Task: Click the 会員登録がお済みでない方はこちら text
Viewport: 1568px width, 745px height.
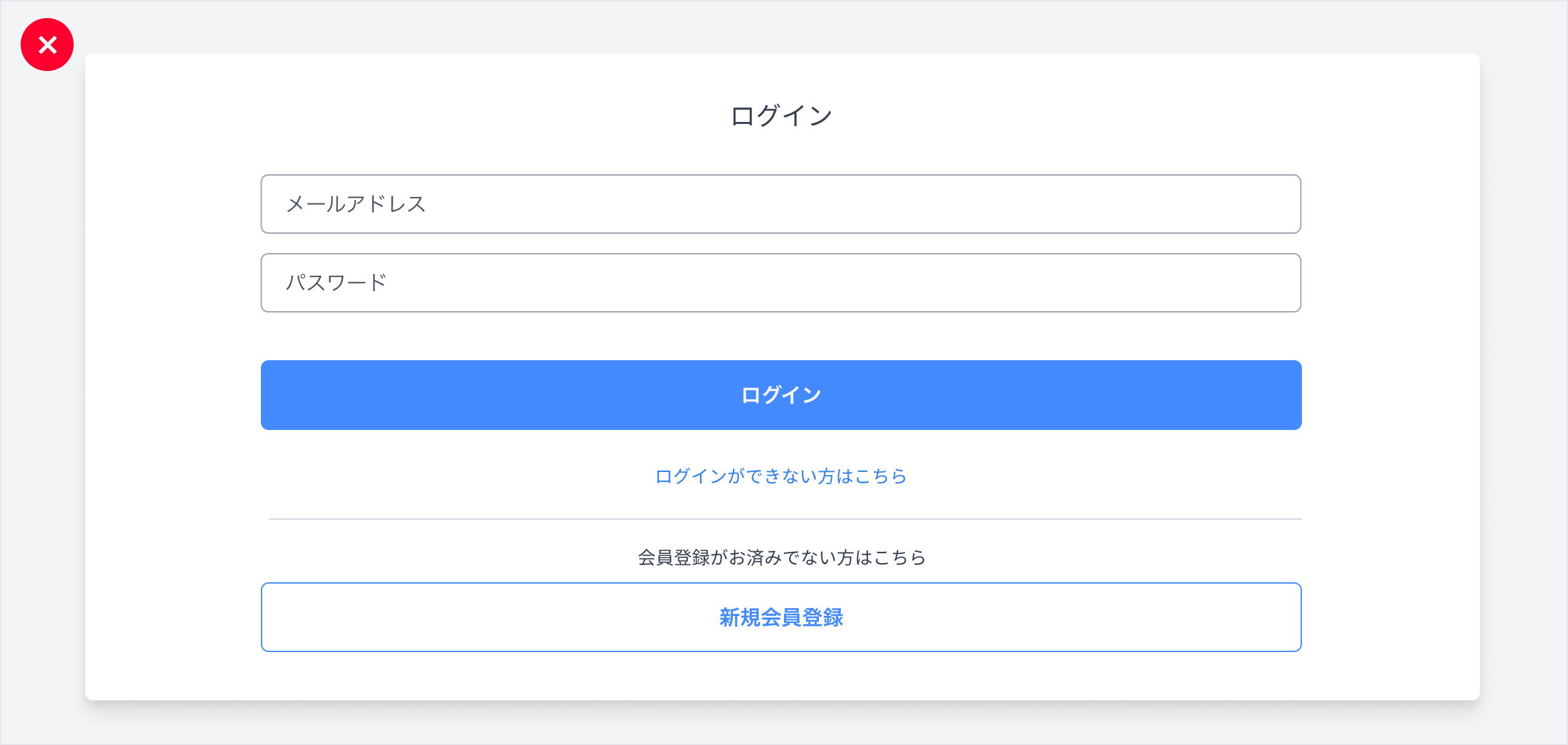Action: [x=781, y=558]
